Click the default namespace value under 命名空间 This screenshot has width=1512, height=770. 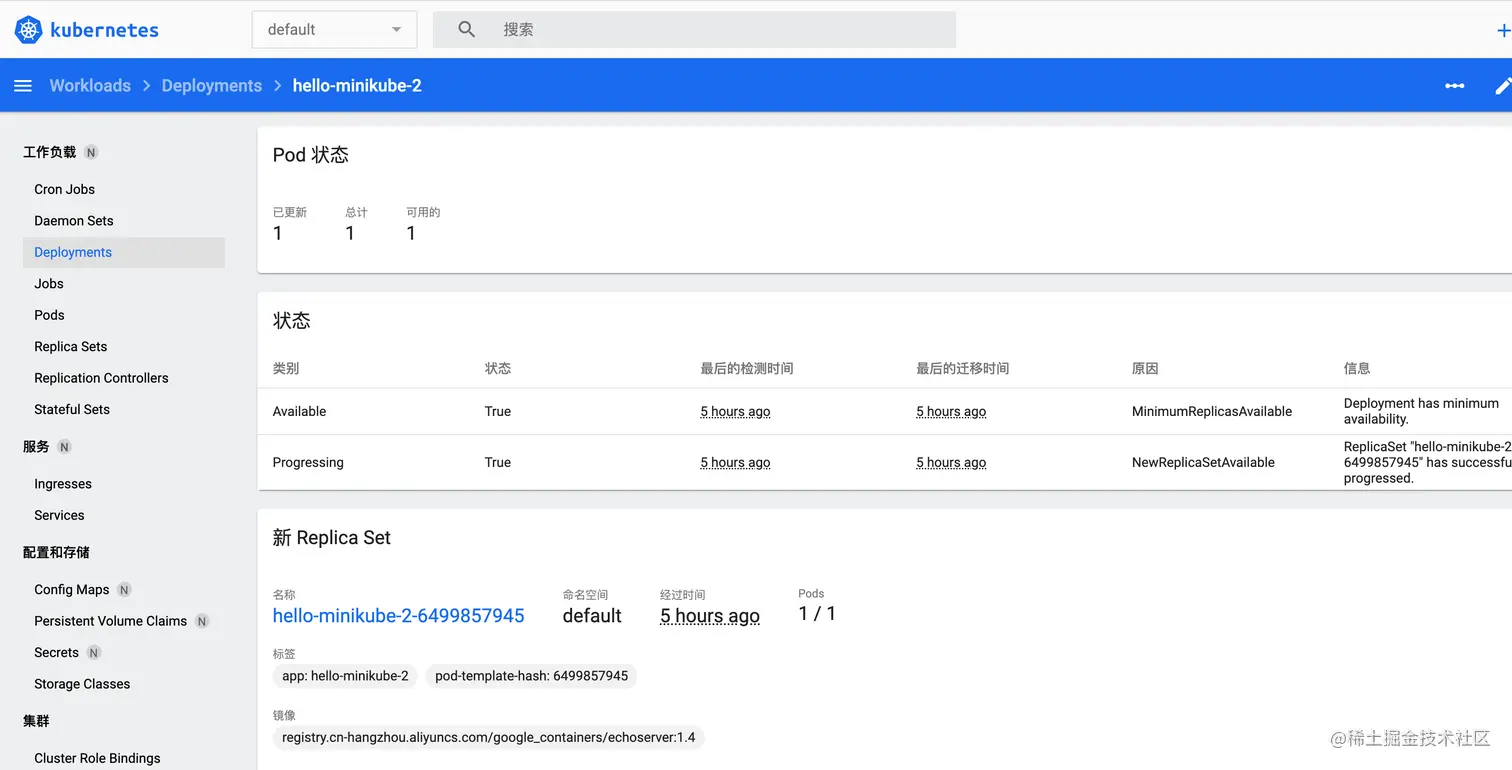592,616
